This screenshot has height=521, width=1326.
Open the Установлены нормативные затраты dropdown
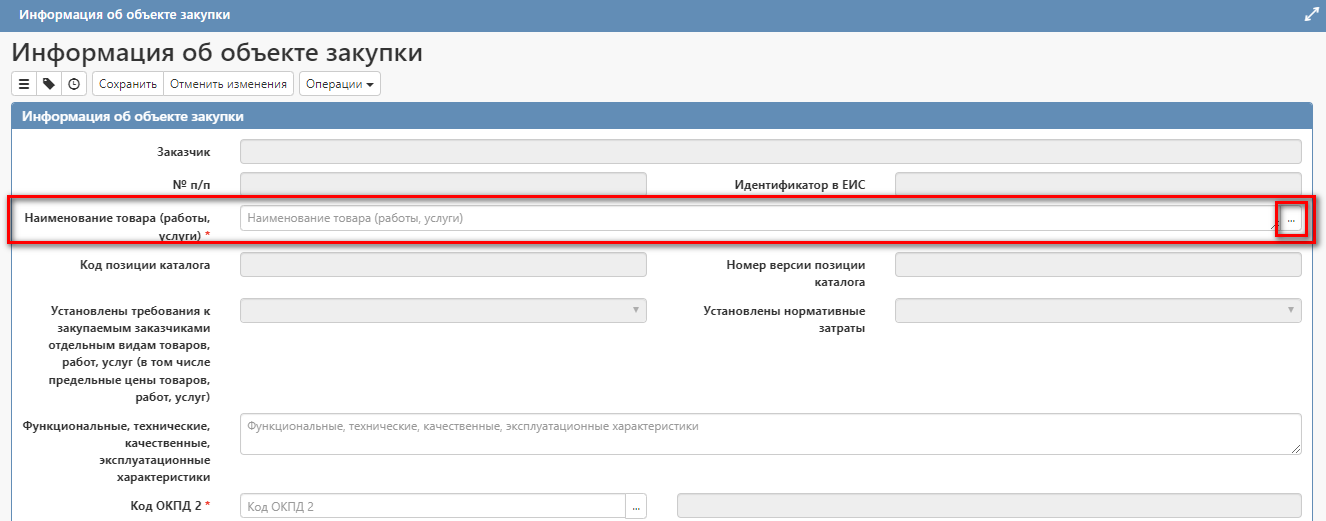click(x=1098, y=310)
